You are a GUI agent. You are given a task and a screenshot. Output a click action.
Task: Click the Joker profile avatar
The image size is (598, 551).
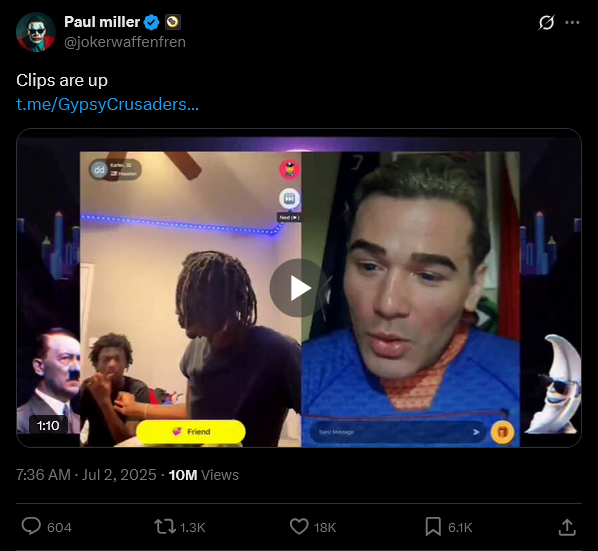click(x=36, y=32)
